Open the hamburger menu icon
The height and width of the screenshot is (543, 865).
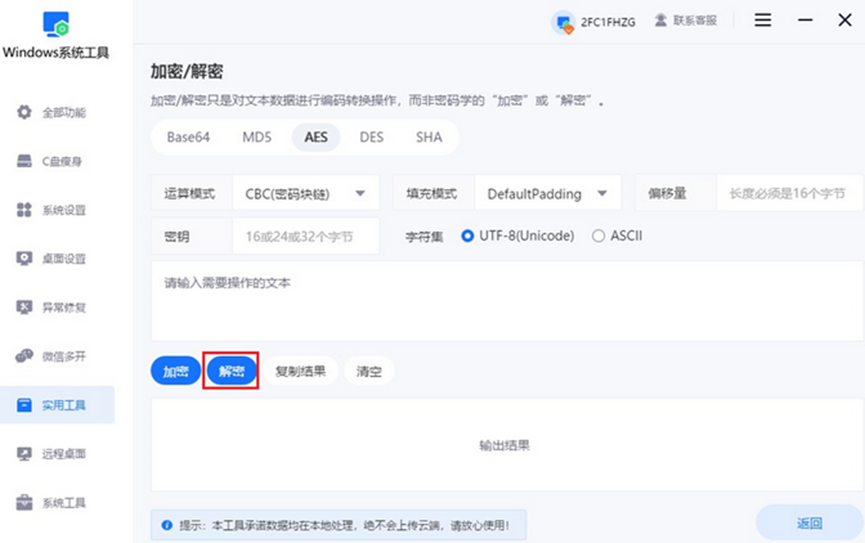pyautogui.click(x=763, y=20)
